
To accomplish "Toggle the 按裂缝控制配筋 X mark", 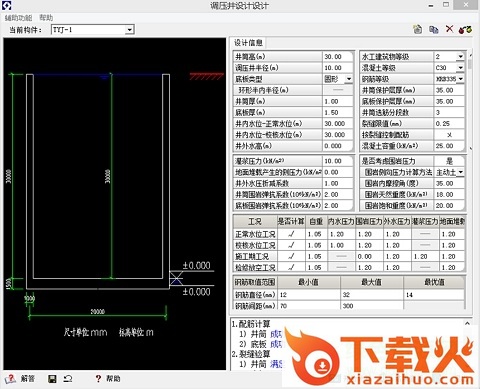I will click(x=449, y=135).
